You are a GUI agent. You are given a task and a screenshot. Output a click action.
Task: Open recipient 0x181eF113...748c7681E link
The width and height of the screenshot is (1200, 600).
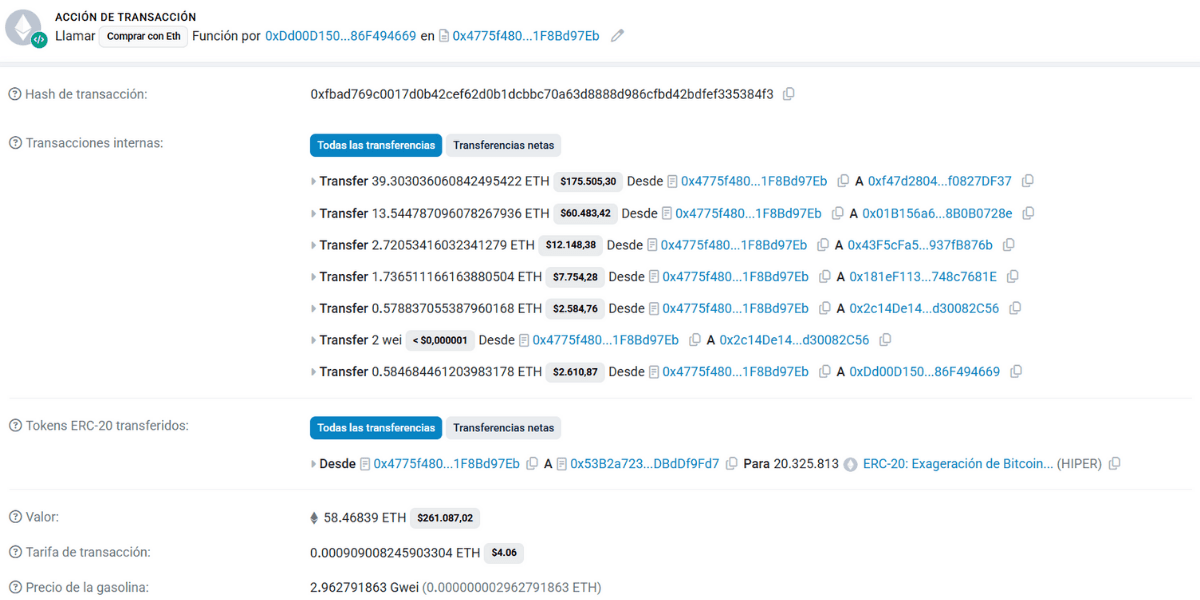(923, 276)
